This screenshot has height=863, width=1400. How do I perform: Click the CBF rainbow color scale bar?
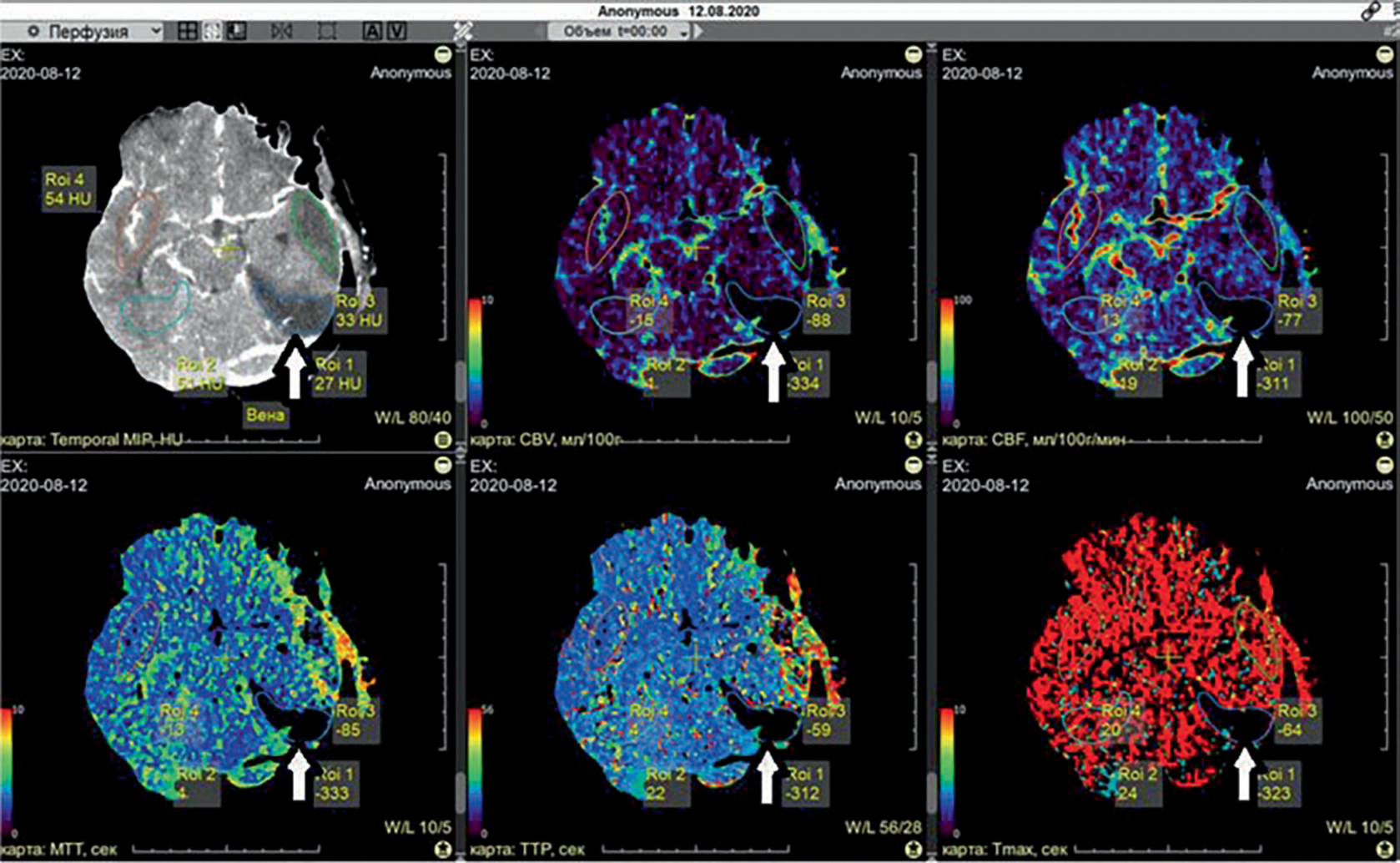[947, 361]
